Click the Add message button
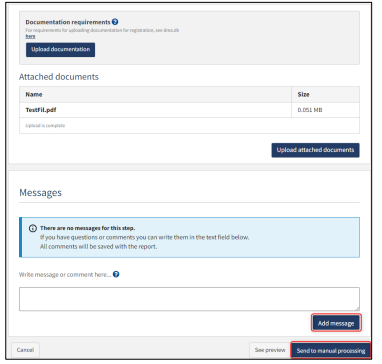382x364 pixels. 336,323
